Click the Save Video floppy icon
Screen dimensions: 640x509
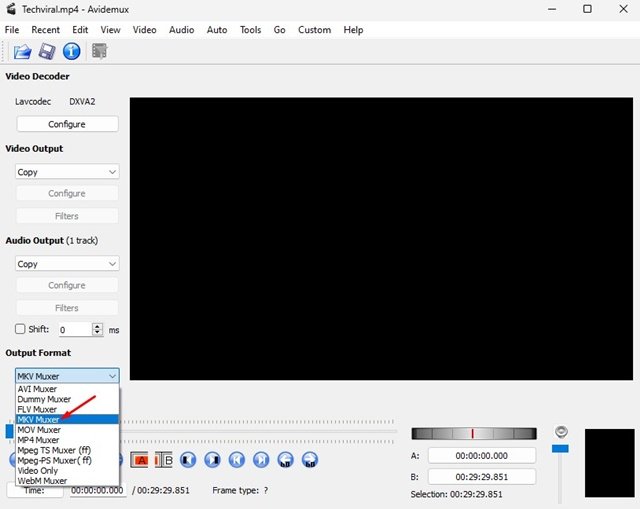(47, 51)
